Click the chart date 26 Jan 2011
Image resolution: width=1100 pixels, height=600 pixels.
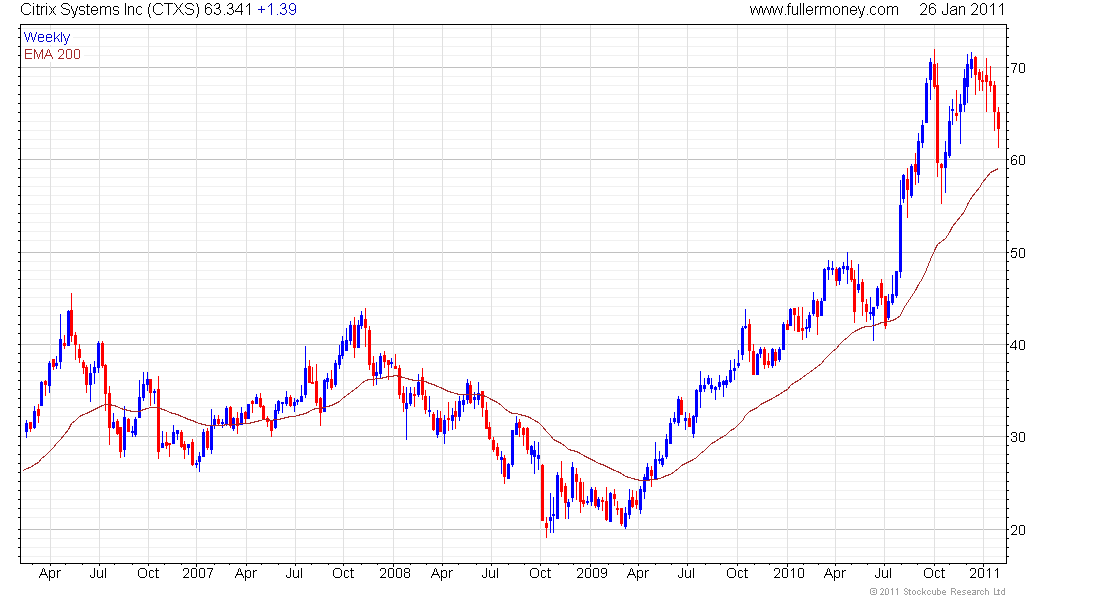tap(962, 10)
